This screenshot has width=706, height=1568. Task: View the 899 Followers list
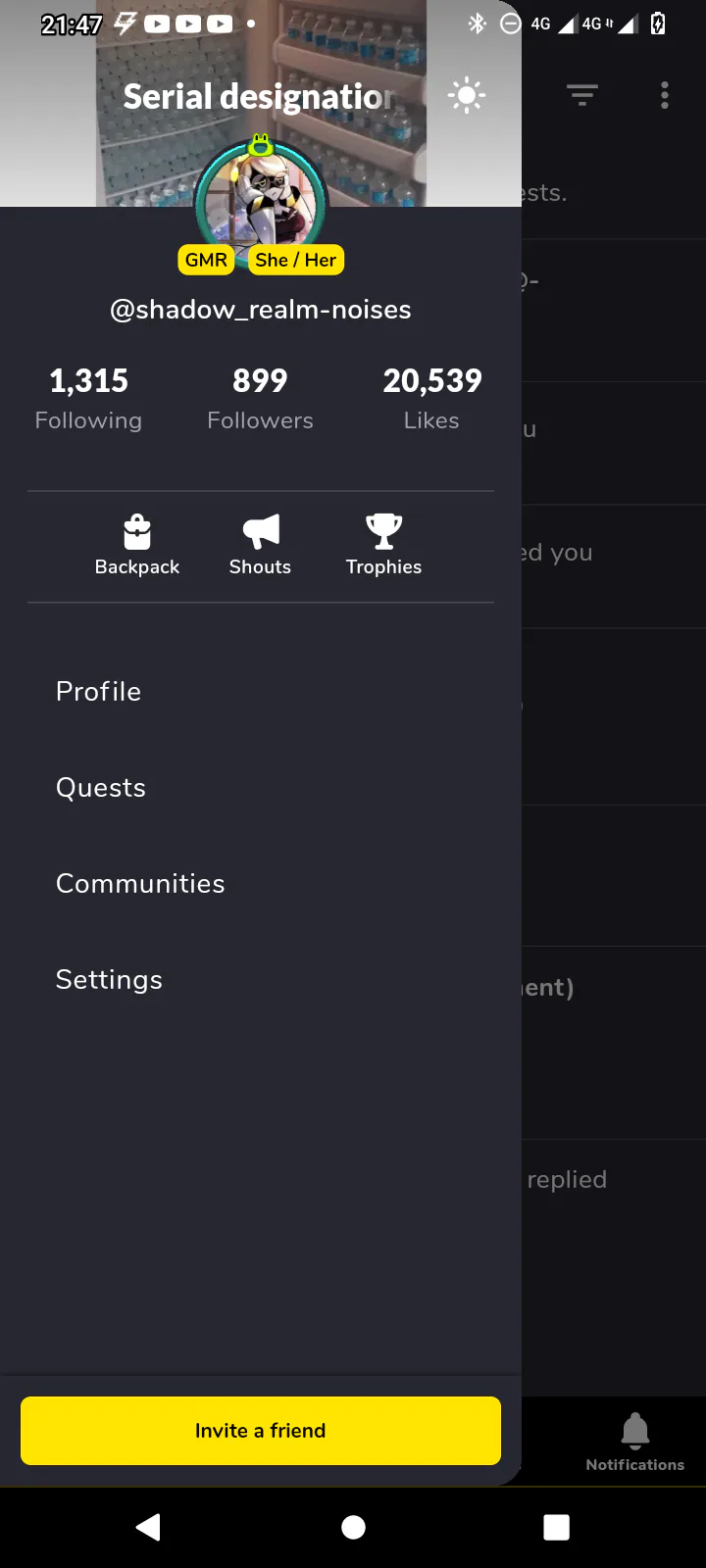click(x=260, y=398)
